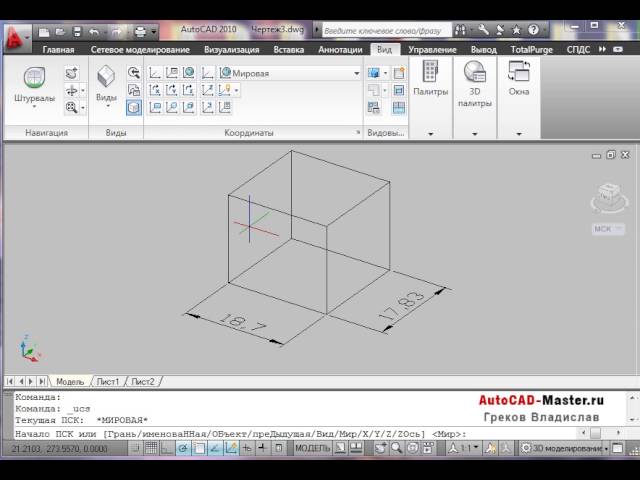Click the Виды views button

pyautogui.click(x=106, y=84)
